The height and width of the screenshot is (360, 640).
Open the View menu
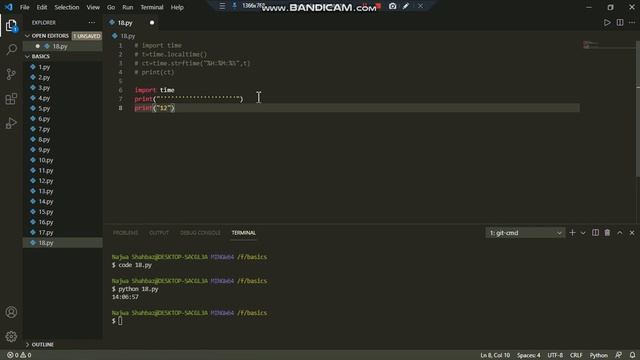coord(93,7)
